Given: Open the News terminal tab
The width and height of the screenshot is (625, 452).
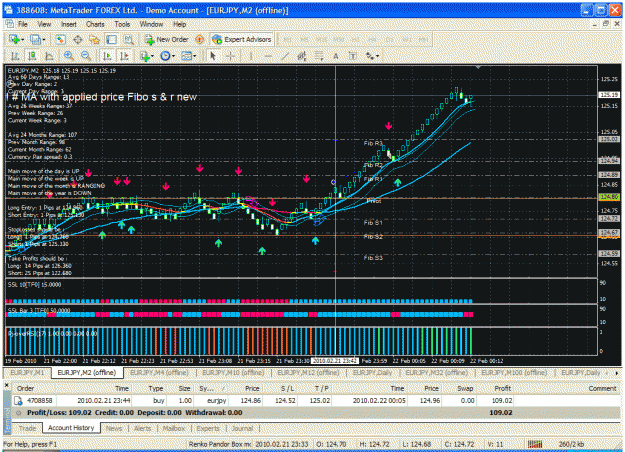Looking at the screenshot, I should [114, 428].
